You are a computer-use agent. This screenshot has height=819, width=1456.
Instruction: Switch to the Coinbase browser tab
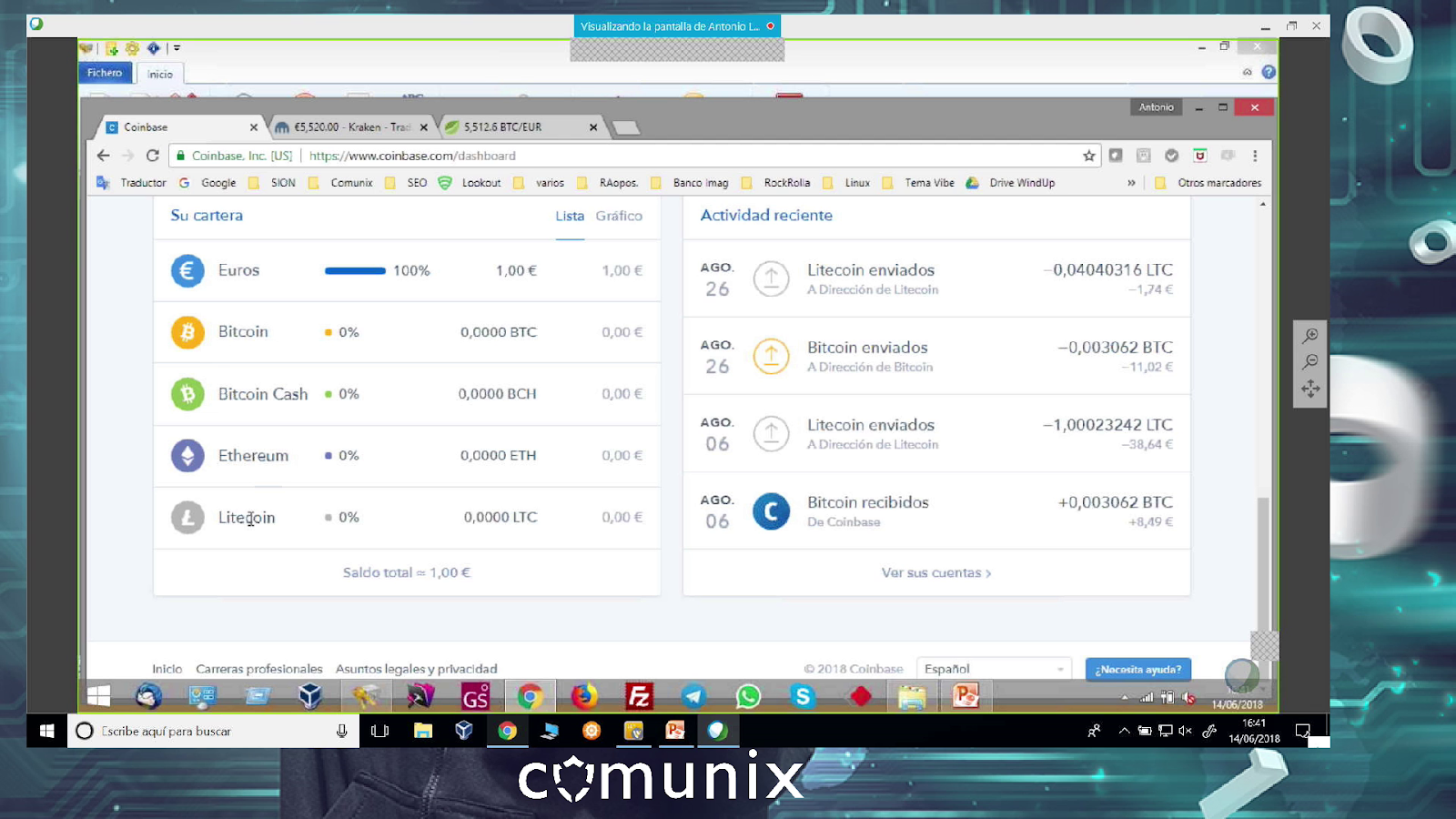pos(182,127)
